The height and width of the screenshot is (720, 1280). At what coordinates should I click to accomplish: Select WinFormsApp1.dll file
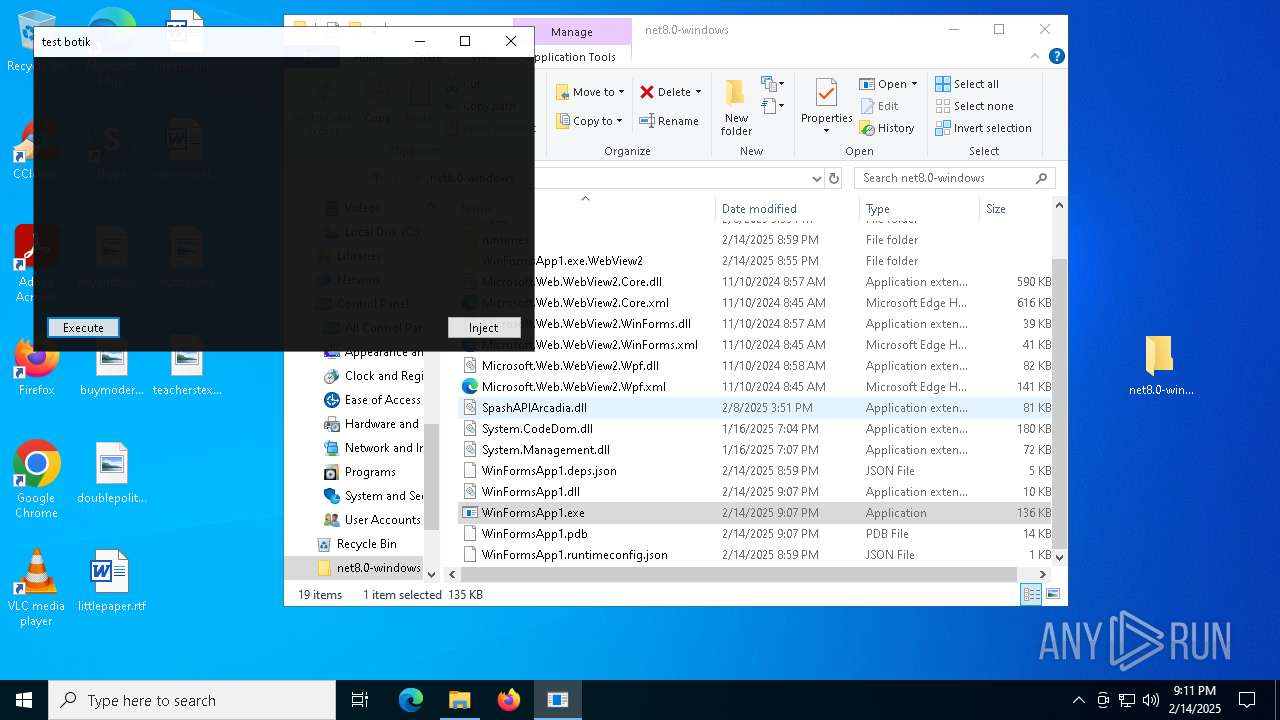pyautogui.click(x=756, y=492)
